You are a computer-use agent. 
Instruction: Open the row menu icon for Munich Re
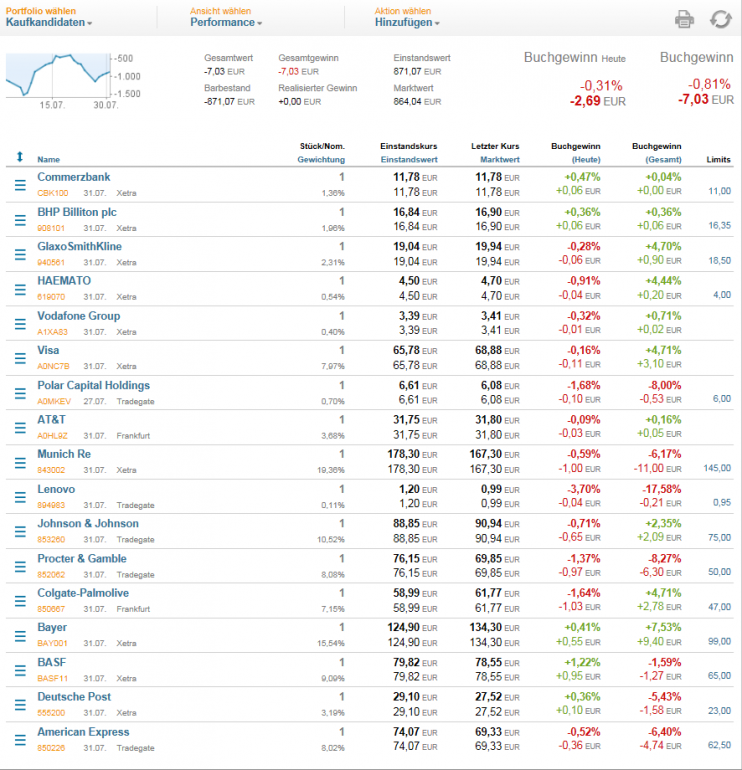point(20,463)
